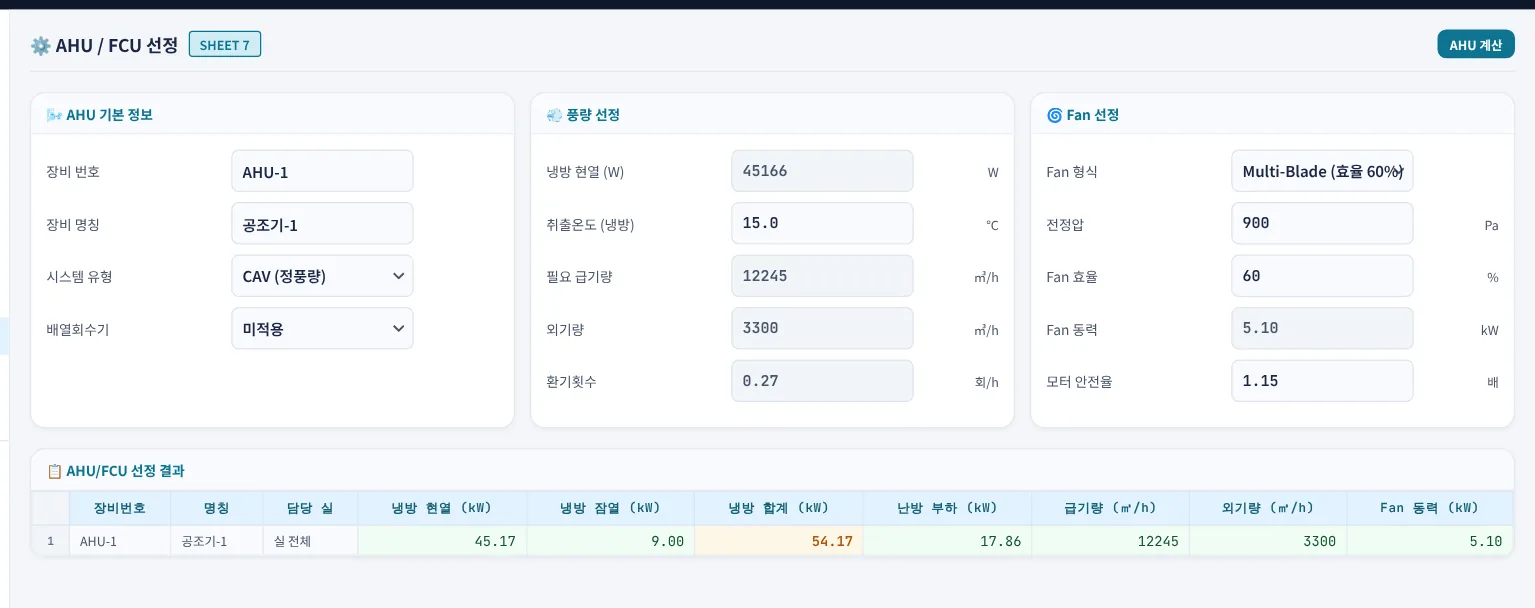Click the 취출온도 (냉방) label
Screen dimensions: 1535x608
click(590, 225)
